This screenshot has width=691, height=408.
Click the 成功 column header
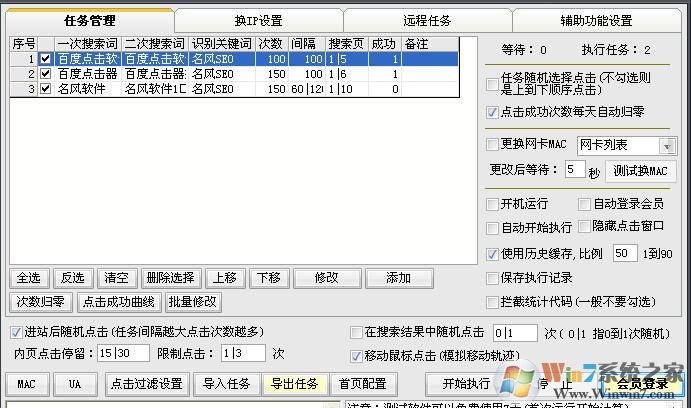coord(384,44)
